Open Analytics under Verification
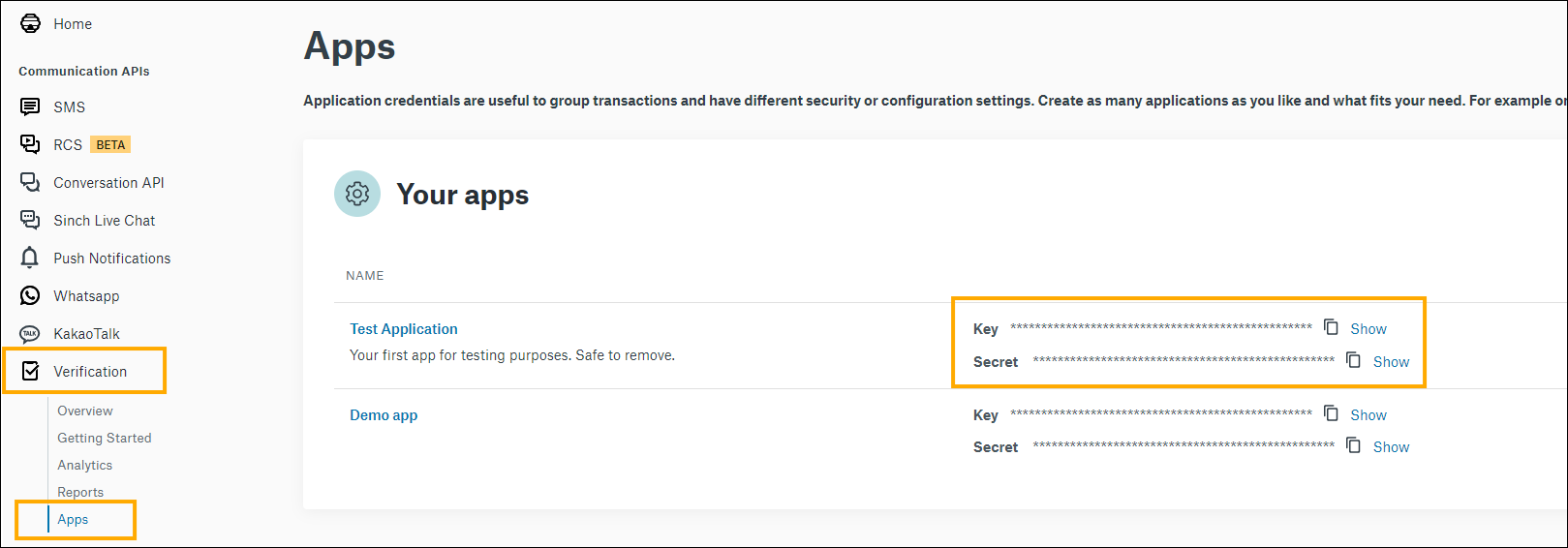Screen dimensions: 1568x548 click(x=84, y=466)
